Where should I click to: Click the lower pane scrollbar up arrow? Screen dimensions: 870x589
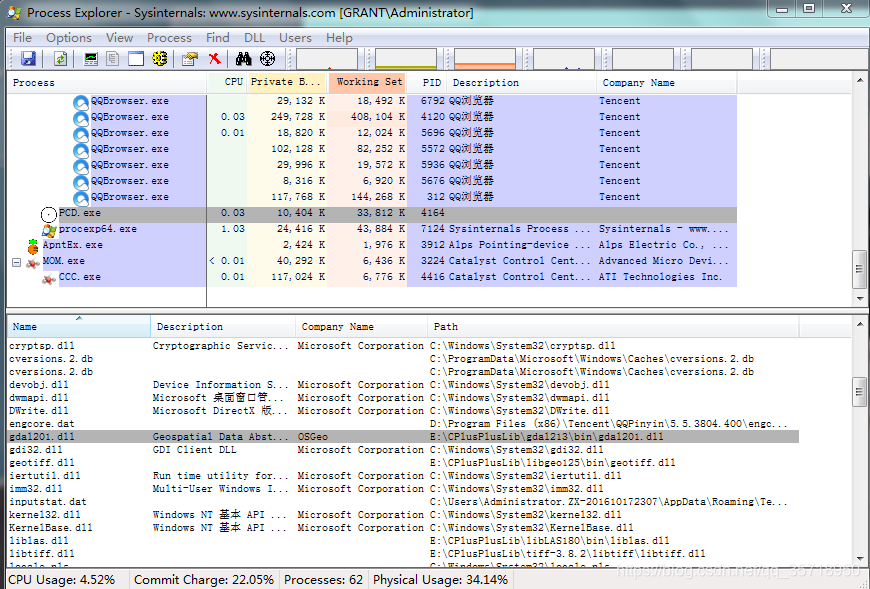click(x=859, y=324)
